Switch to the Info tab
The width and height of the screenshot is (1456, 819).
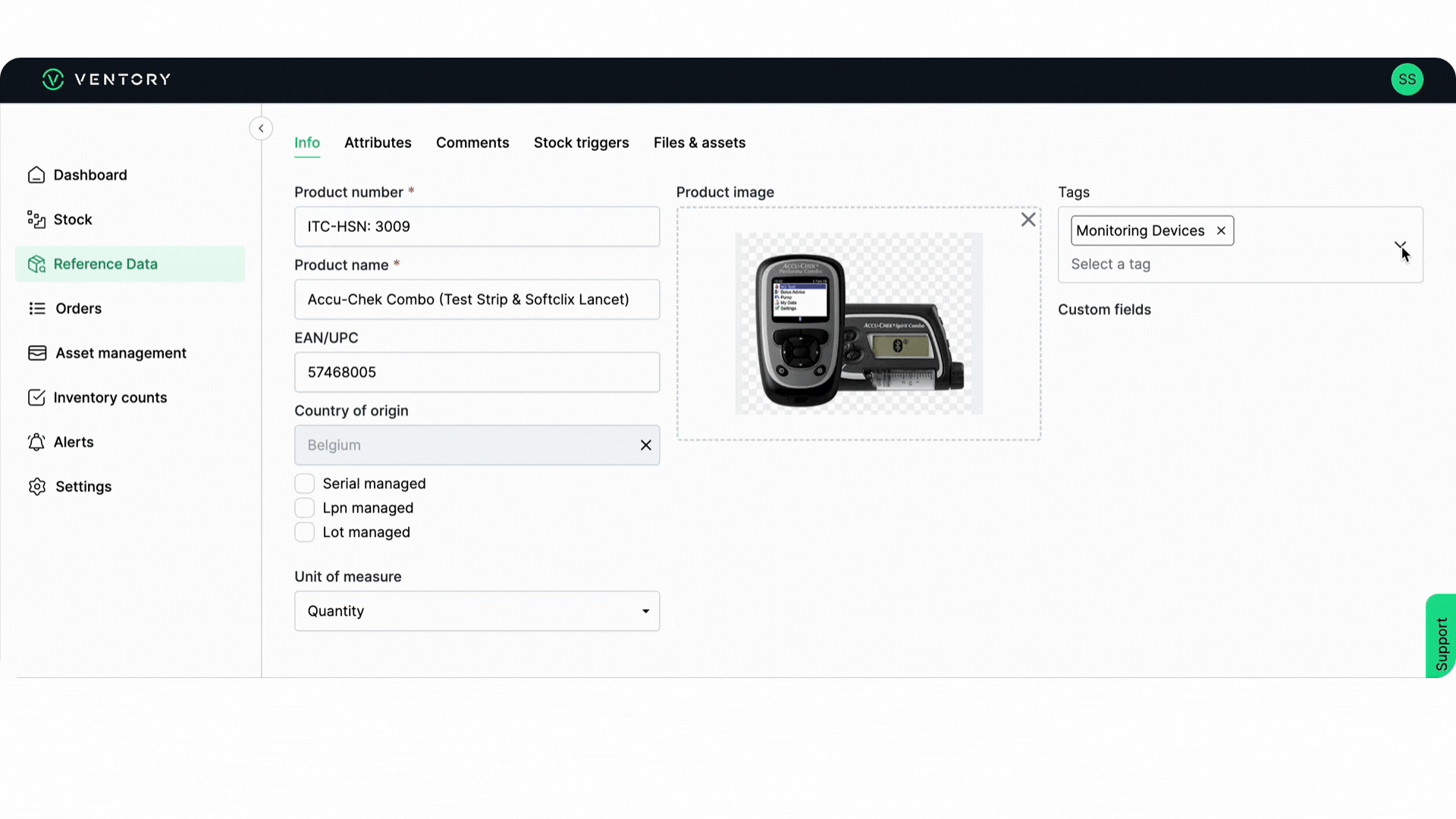point(307,143)
